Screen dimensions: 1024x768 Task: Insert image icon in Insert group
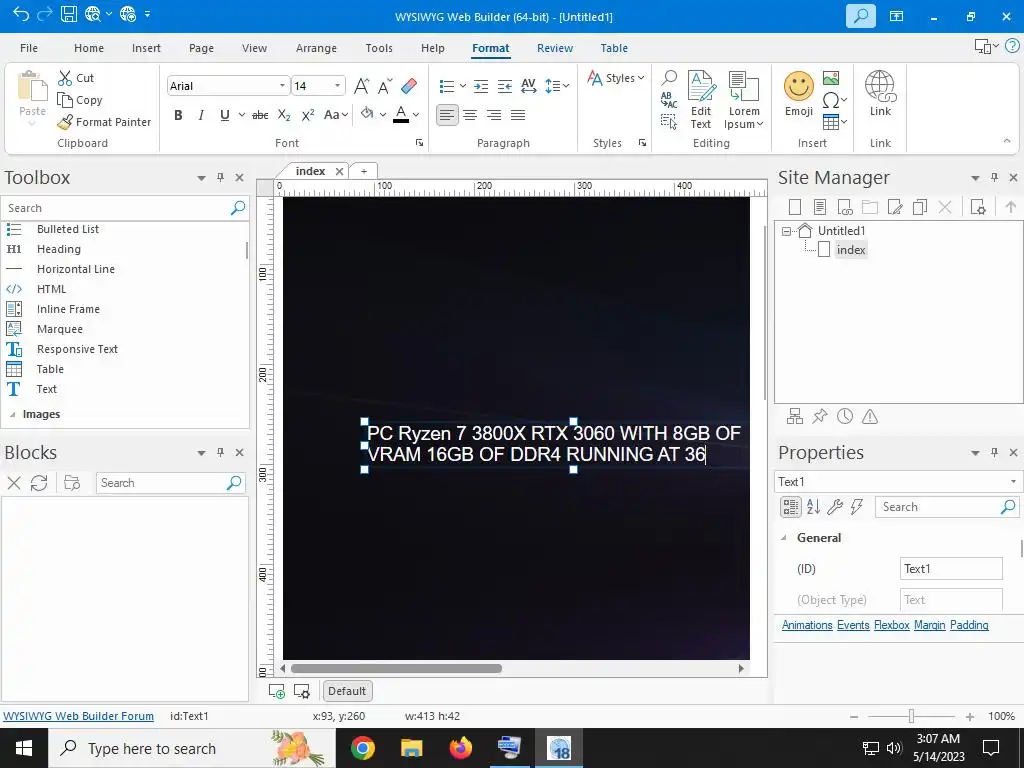[831, 78]
